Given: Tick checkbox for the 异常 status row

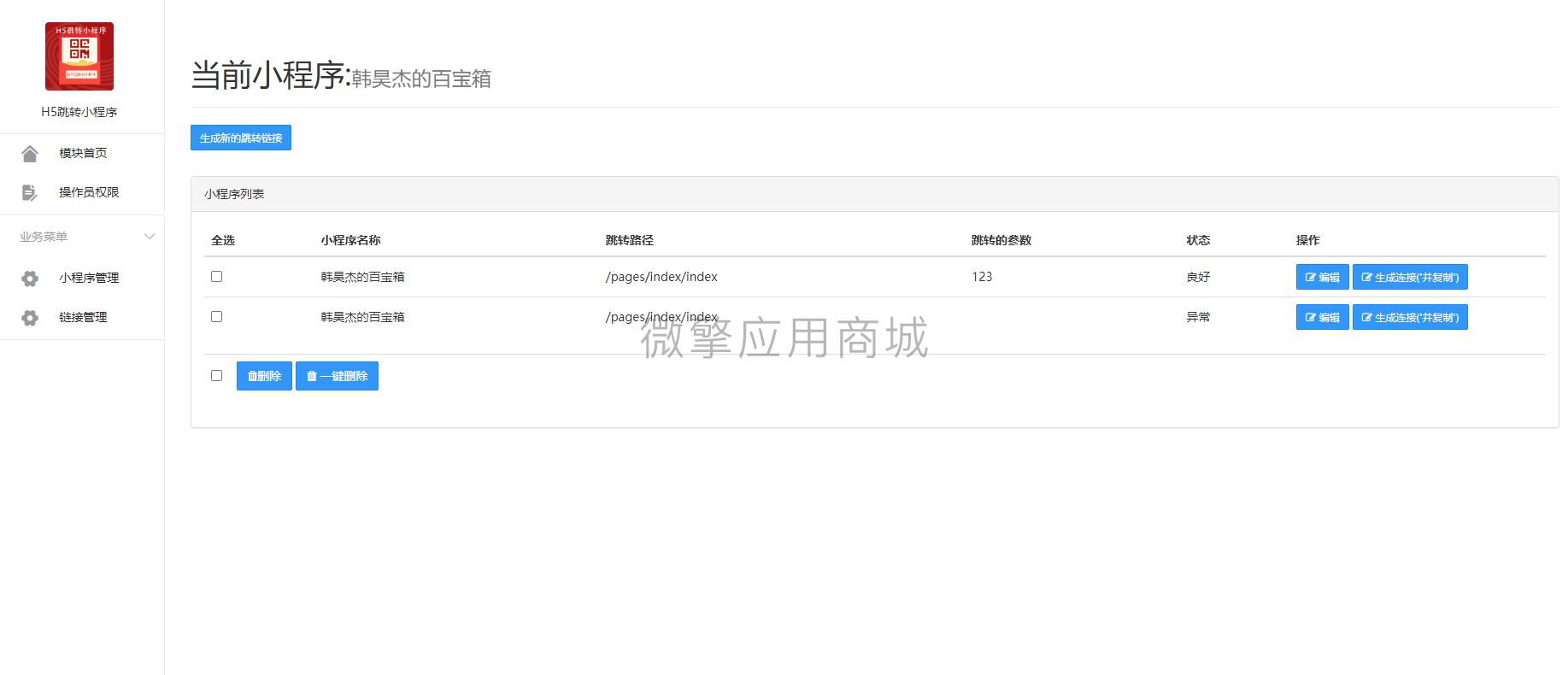Looking at the screenshot, I should (217, 317).
